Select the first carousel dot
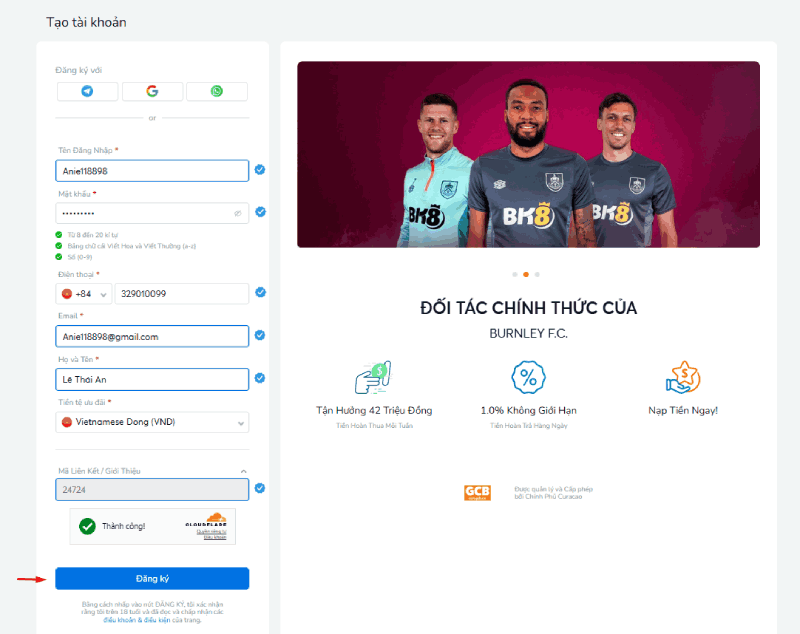Screen dimensions: 800x634 [x=515, y=274]
